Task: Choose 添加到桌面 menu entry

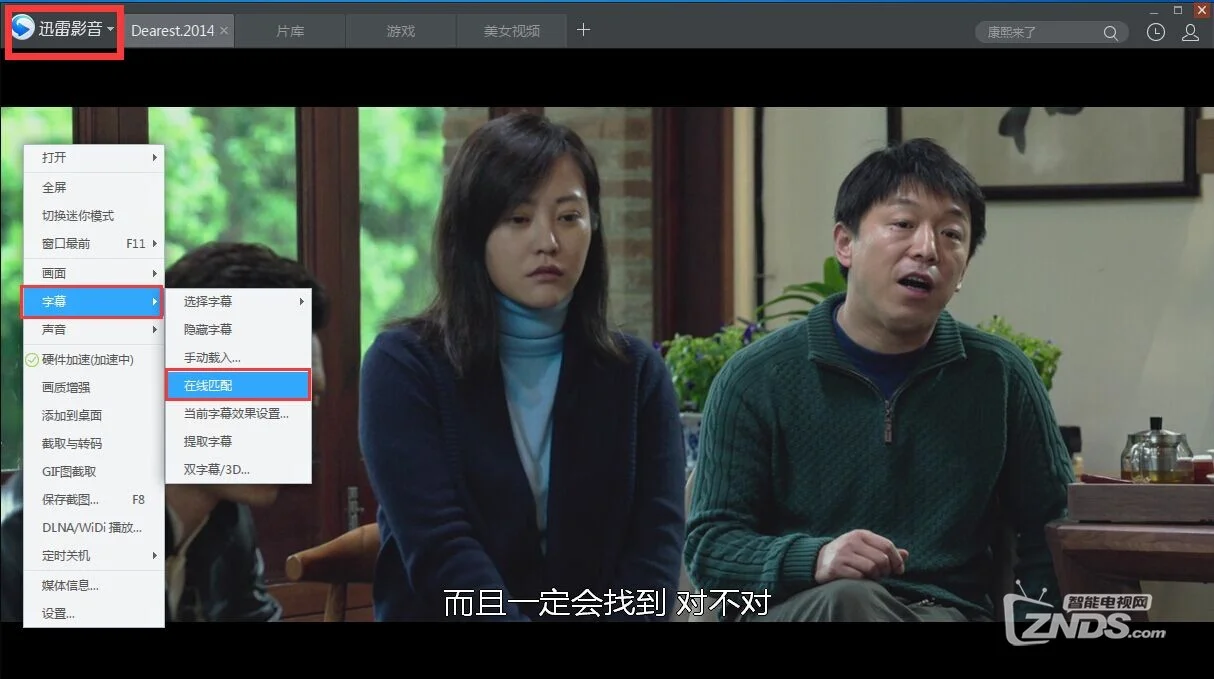Action: point(94,415)
